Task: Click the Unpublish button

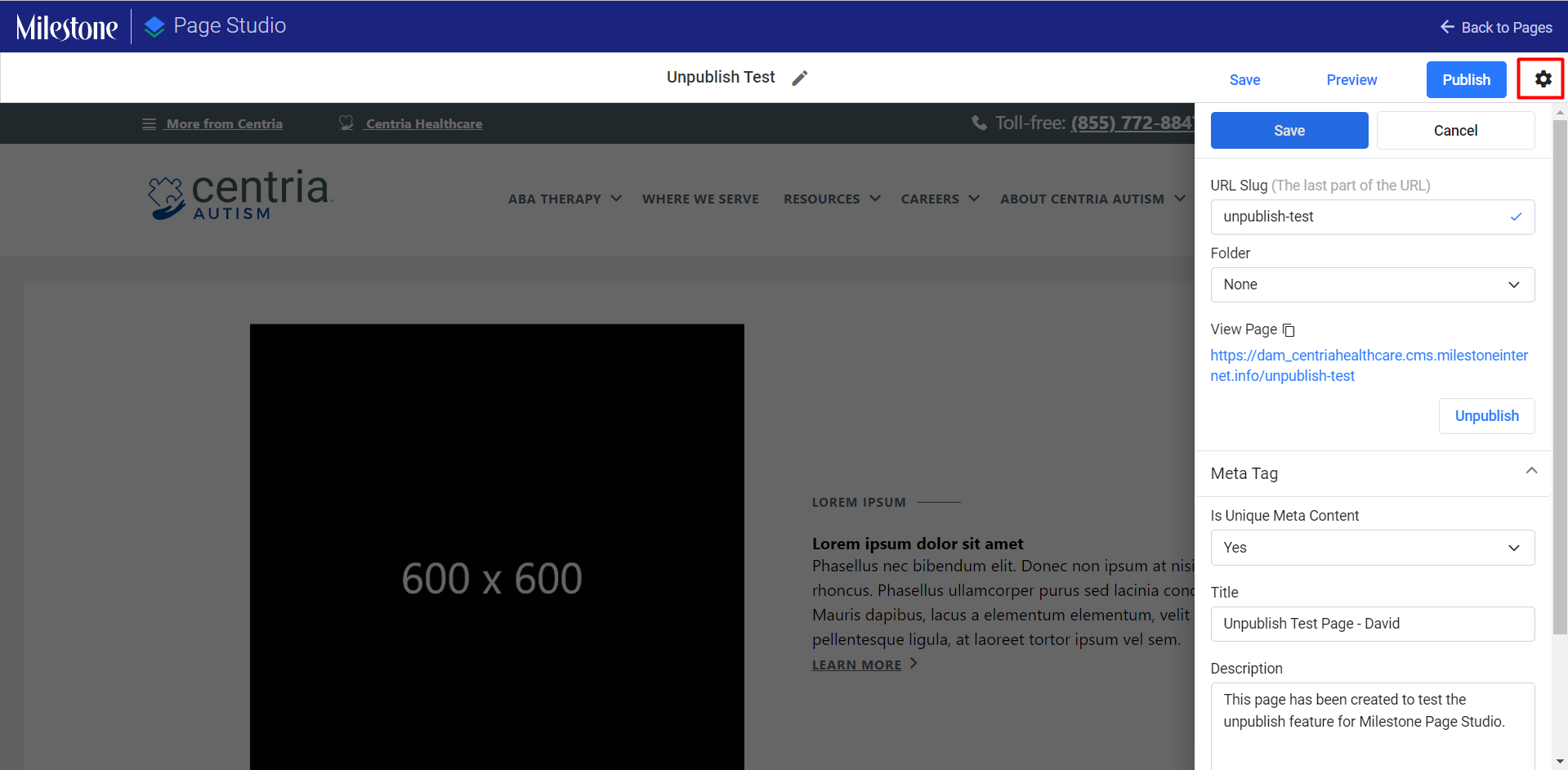Action: click(1486, 416)
